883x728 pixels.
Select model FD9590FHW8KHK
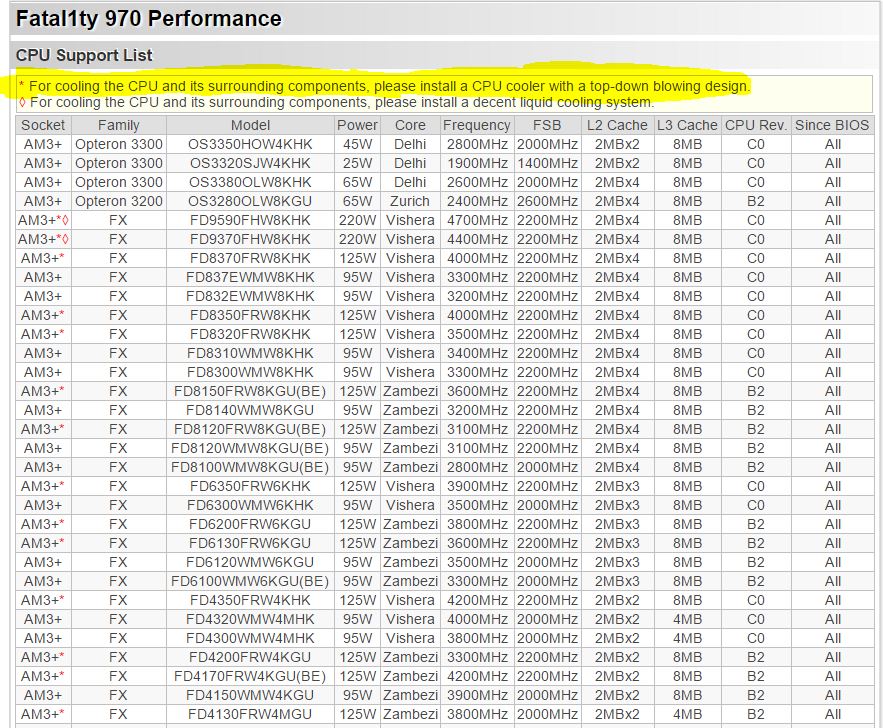pyautogui.click(x=250, y=220)
